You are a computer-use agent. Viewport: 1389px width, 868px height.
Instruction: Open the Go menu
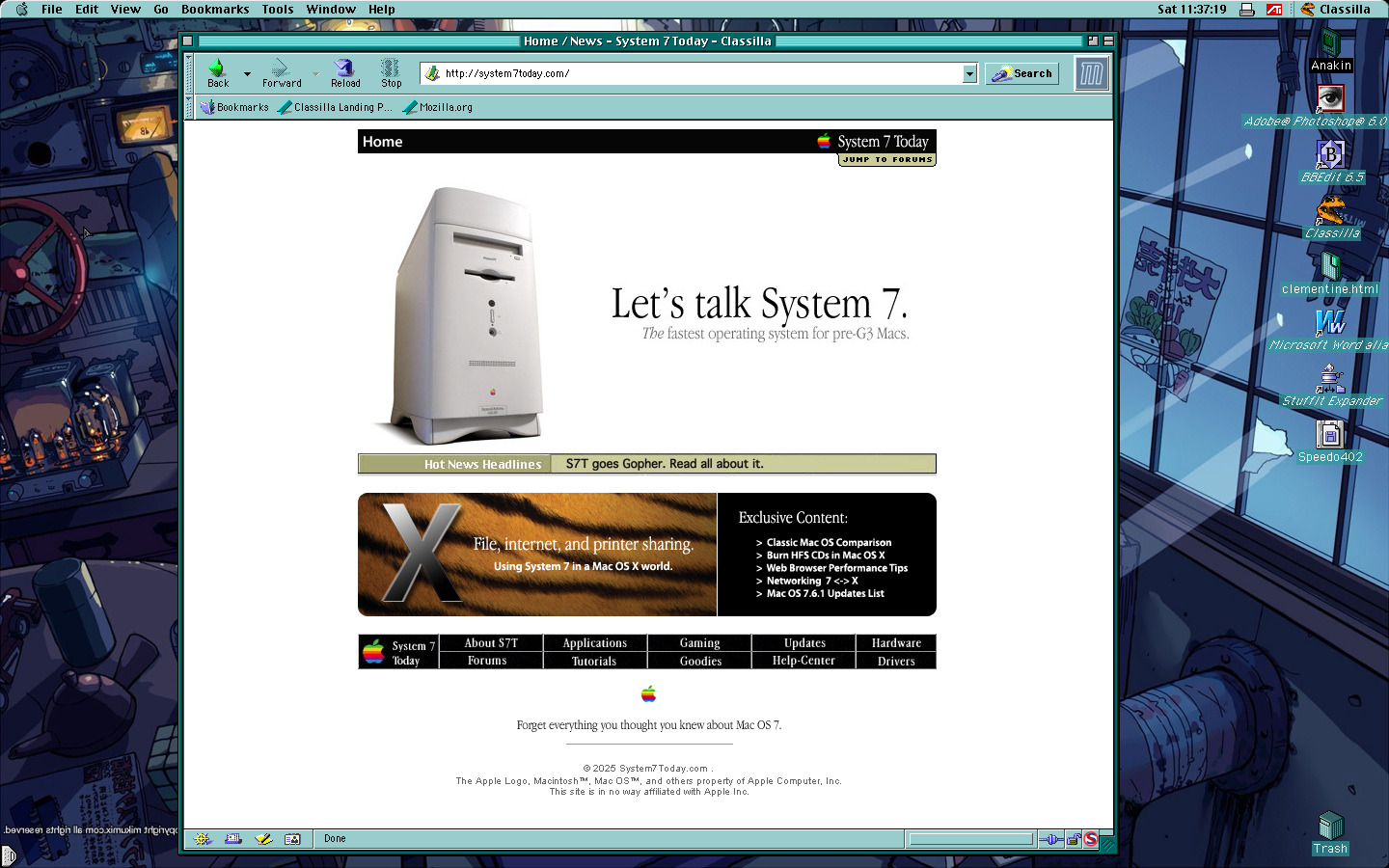point(161,9)
